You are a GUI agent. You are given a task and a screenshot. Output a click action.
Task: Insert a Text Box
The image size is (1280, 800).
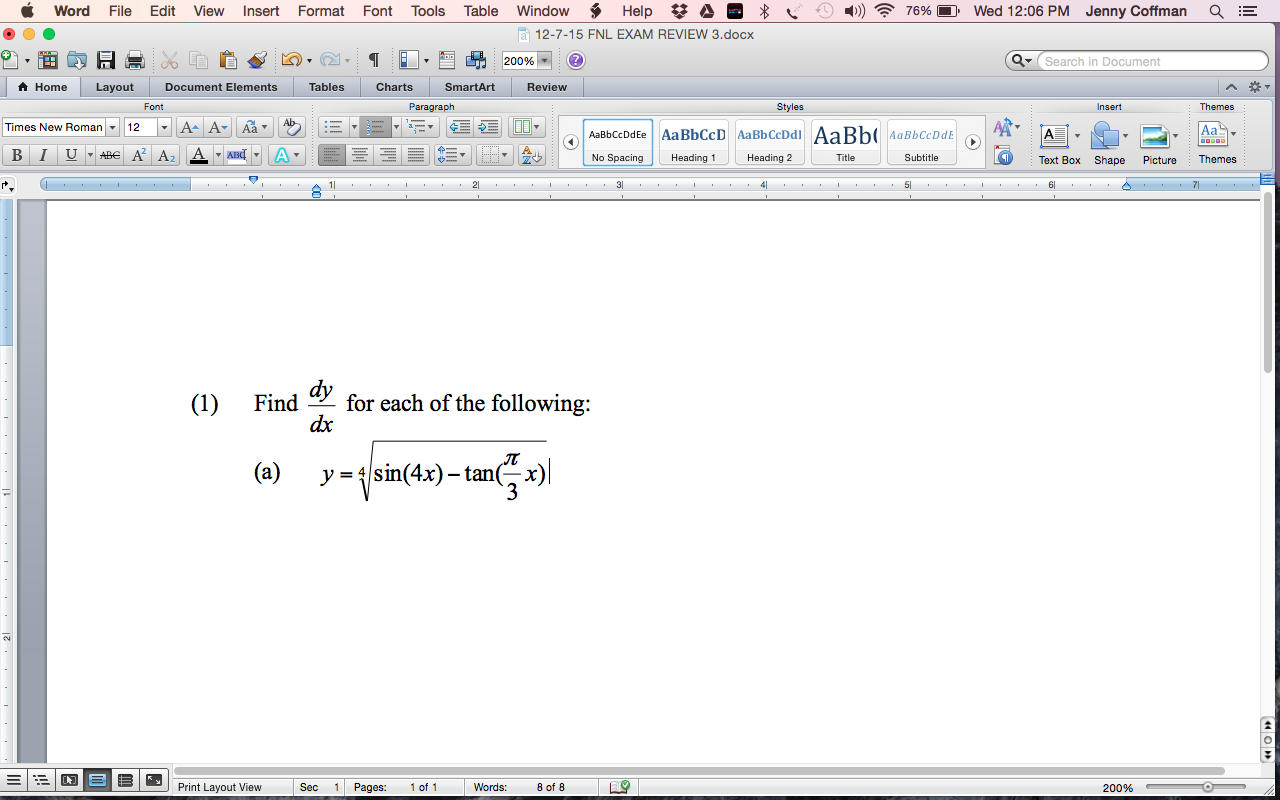1059,143
